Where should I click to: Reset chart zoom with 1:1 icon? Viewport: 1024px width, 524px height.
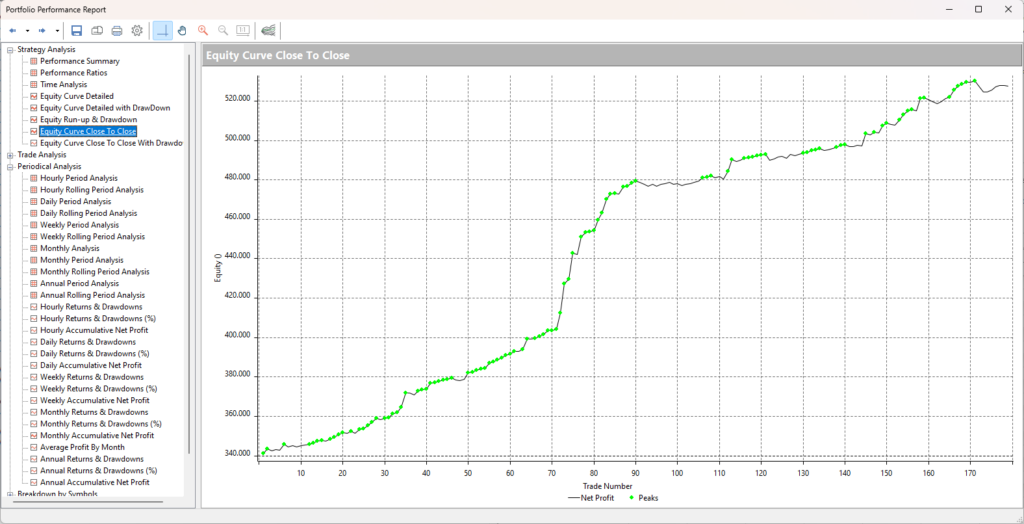242,31
